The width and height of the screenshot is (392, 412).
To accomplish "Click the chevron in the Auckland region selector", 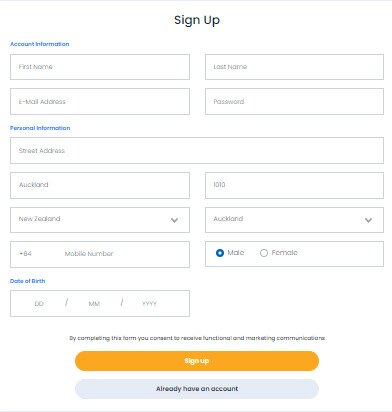I will coord(368,220).
